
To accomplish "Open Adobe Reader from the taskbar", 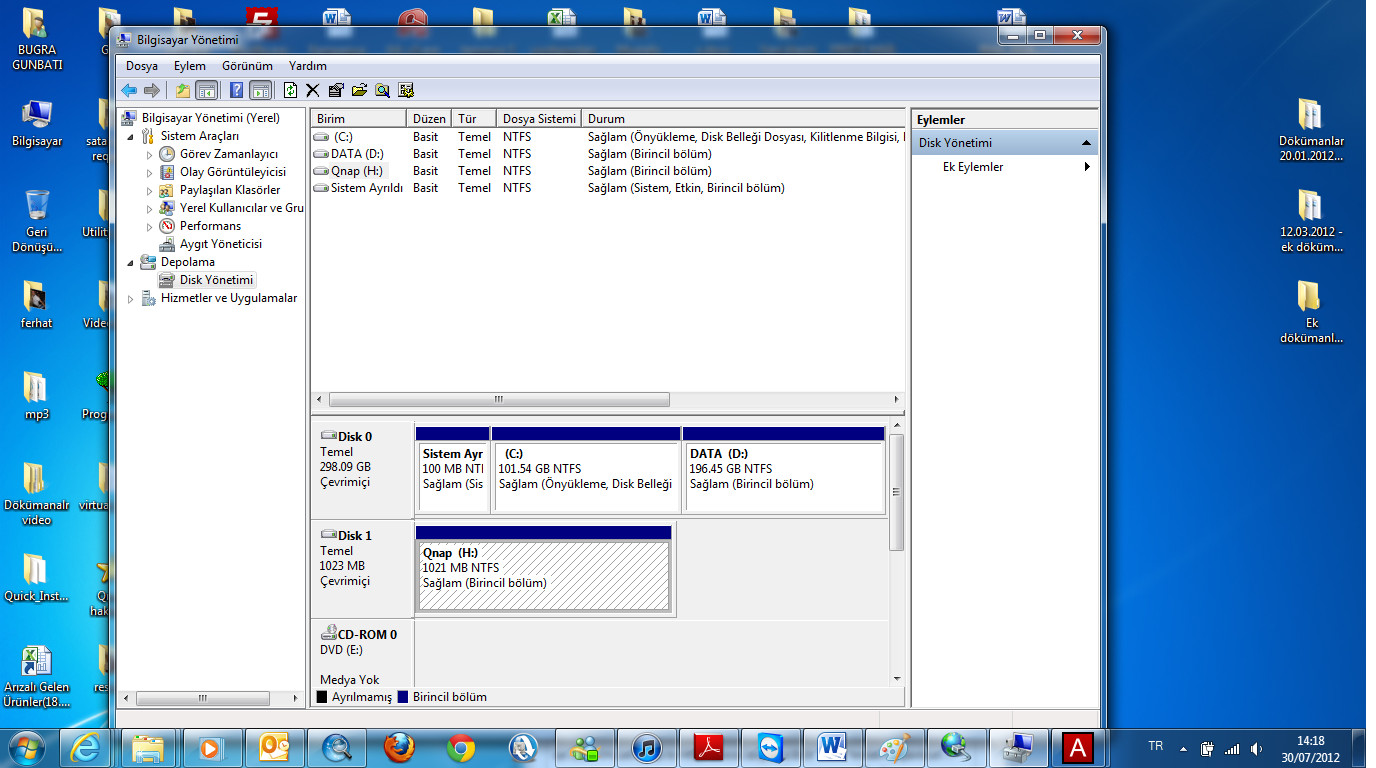I will [x=708, y=747].
